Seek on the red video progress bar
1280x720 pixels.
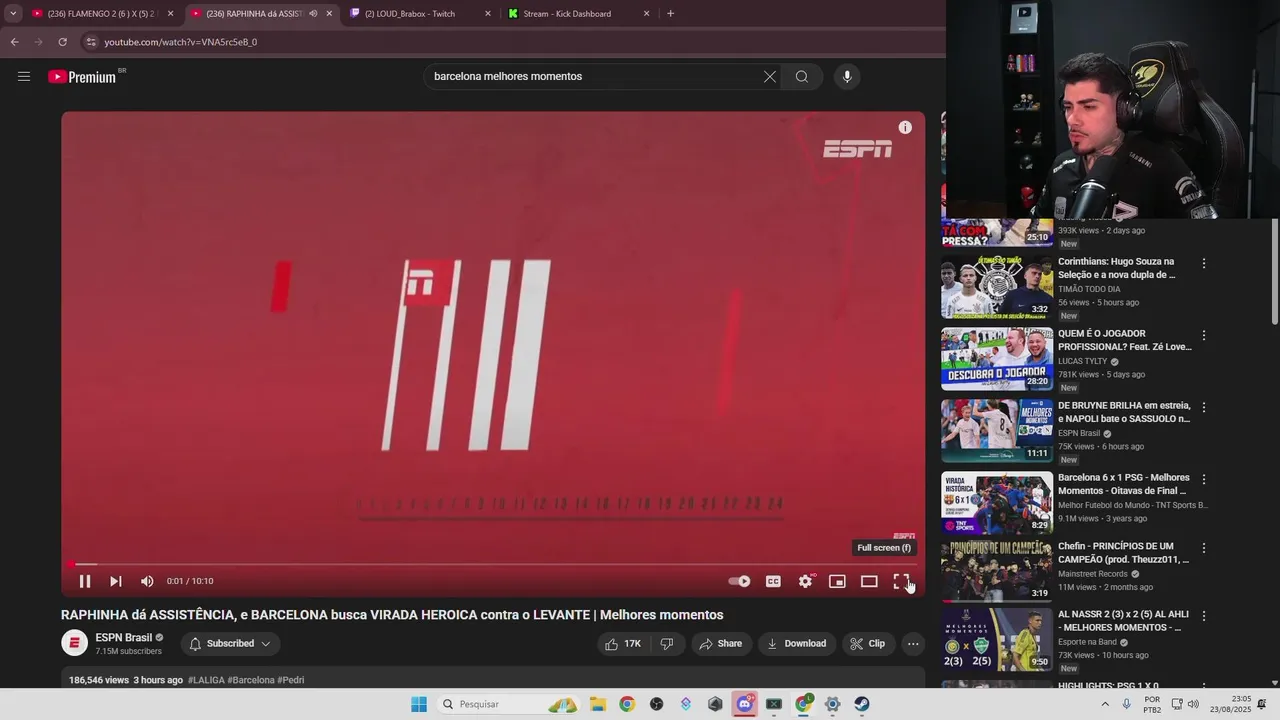493,564
